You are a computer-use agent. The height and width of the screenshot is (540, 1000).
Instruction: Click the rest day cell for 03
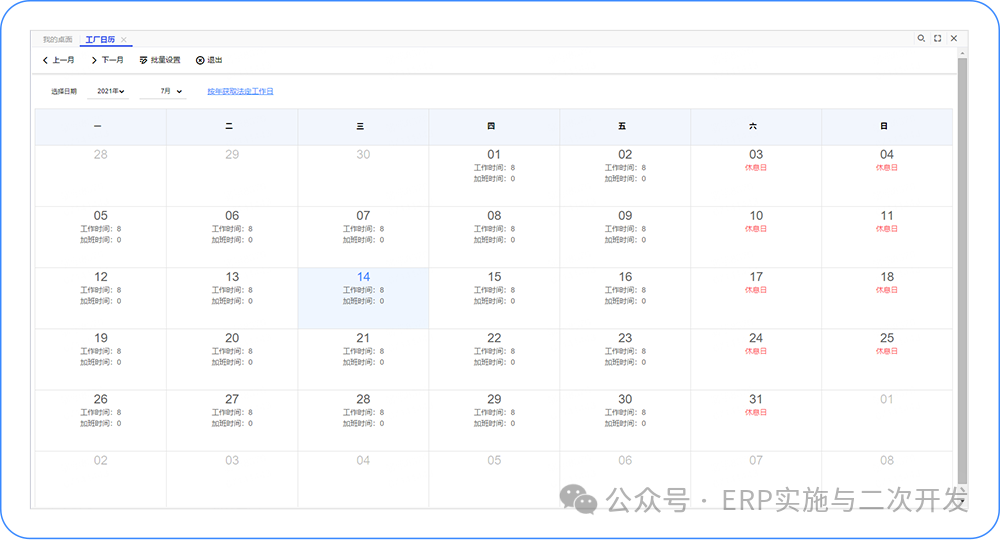click(x=756, y=175)
